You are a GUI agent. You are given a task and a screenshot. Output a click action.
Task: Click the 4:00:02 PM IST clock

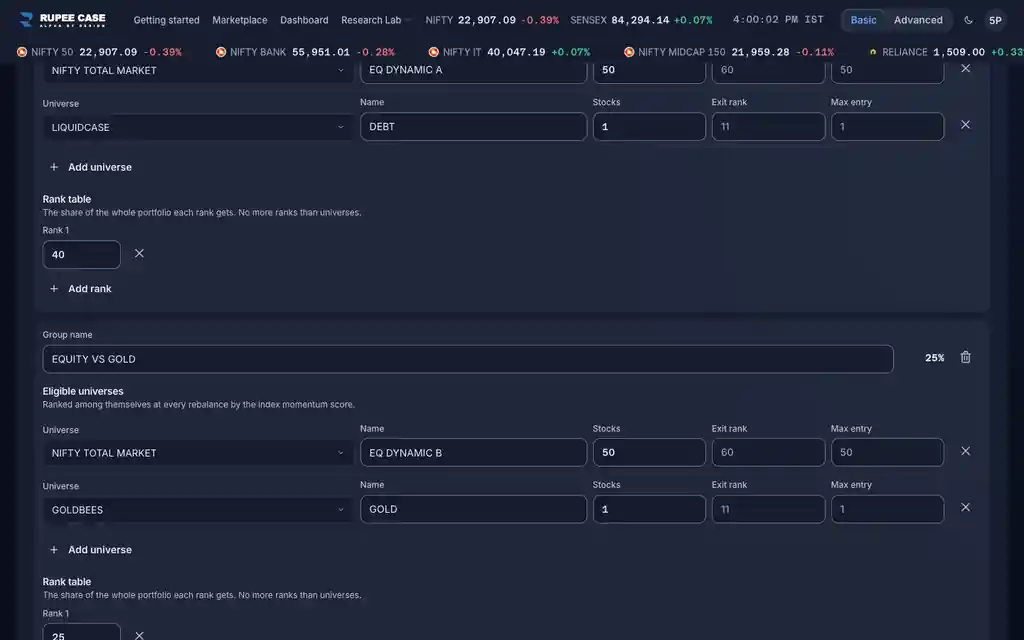tap(778, 20)
